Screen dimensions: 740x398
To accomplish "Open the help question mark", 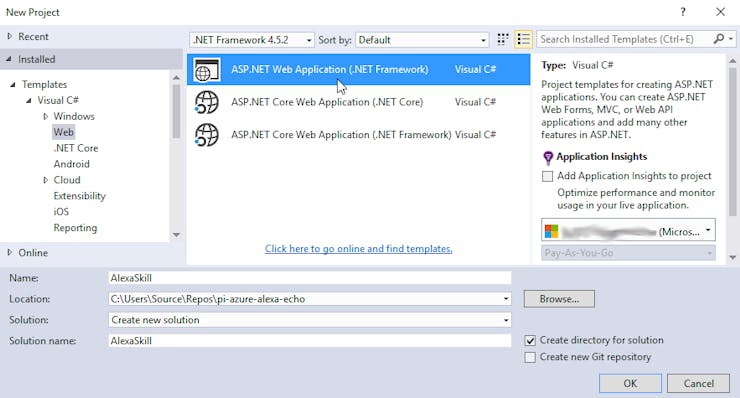I will coord(683,12).
